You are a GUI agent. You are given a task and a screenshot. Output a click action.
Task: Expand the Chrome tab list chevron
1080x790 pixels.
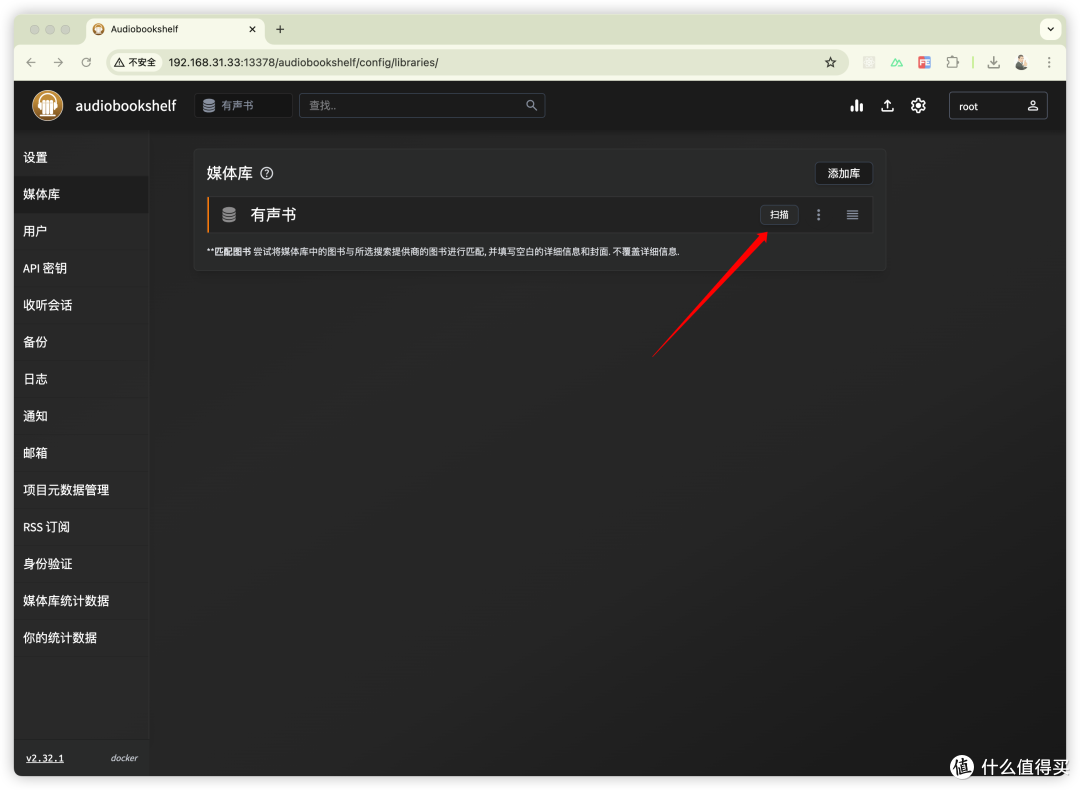[x=1050, y=30]
